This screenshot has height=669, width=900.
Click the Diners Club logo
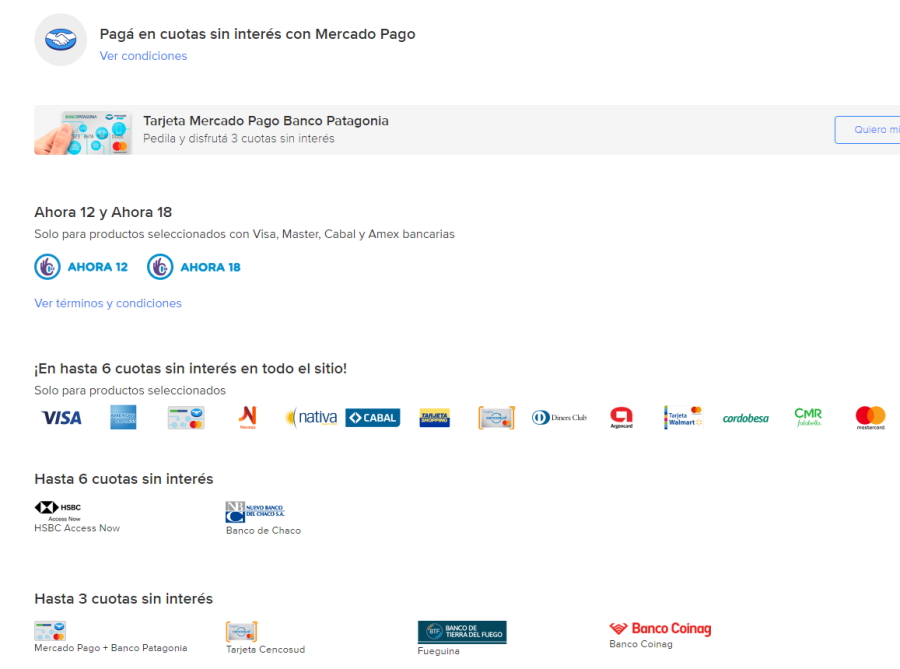[x=559, y=418]
